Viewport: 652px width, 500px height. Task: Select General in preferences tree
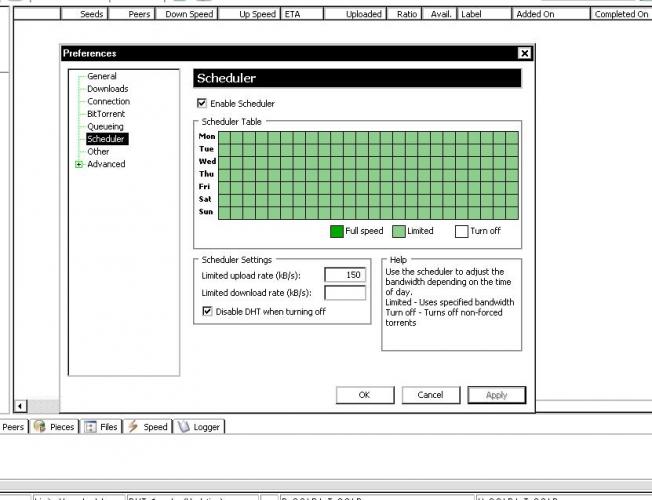(101, 76)
